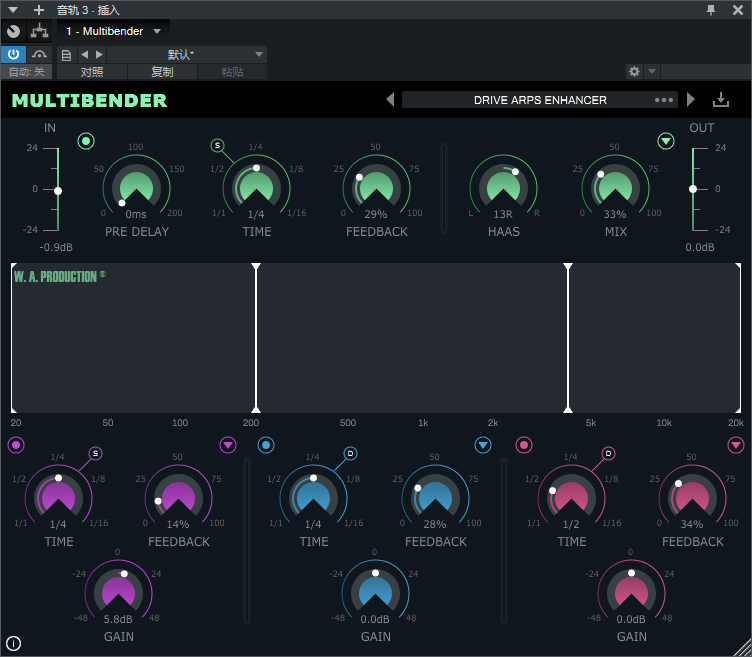Click the purple band TIME knob
The height and width of the screenshot is (657, 752).
pyautogui.click(x=58, y=498)
